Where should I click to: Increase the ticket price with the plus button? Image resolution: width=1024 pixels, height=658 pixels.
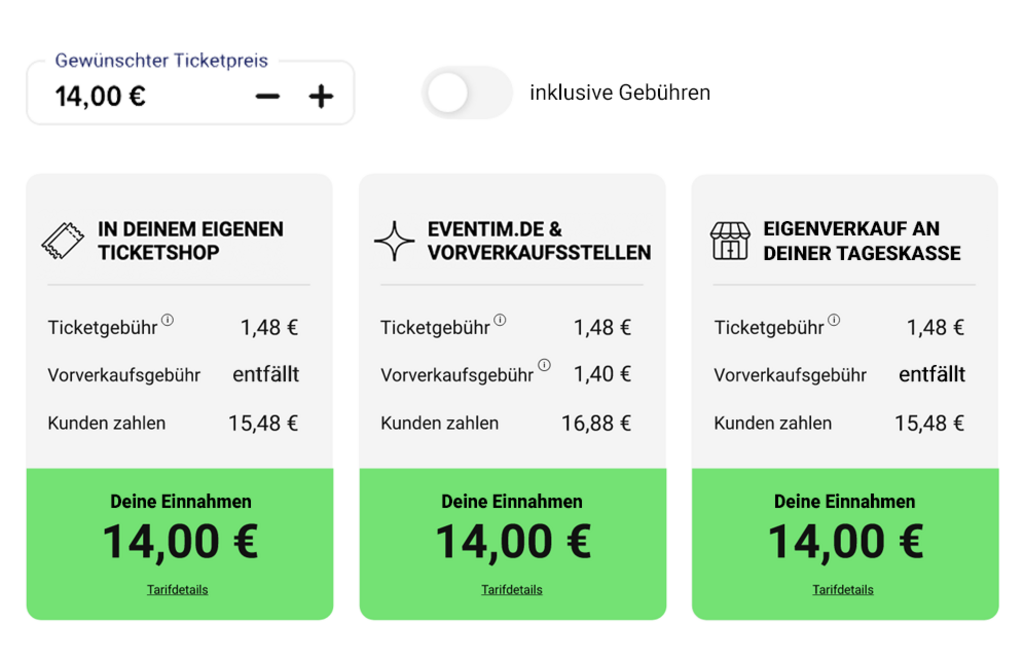[320, 96]
